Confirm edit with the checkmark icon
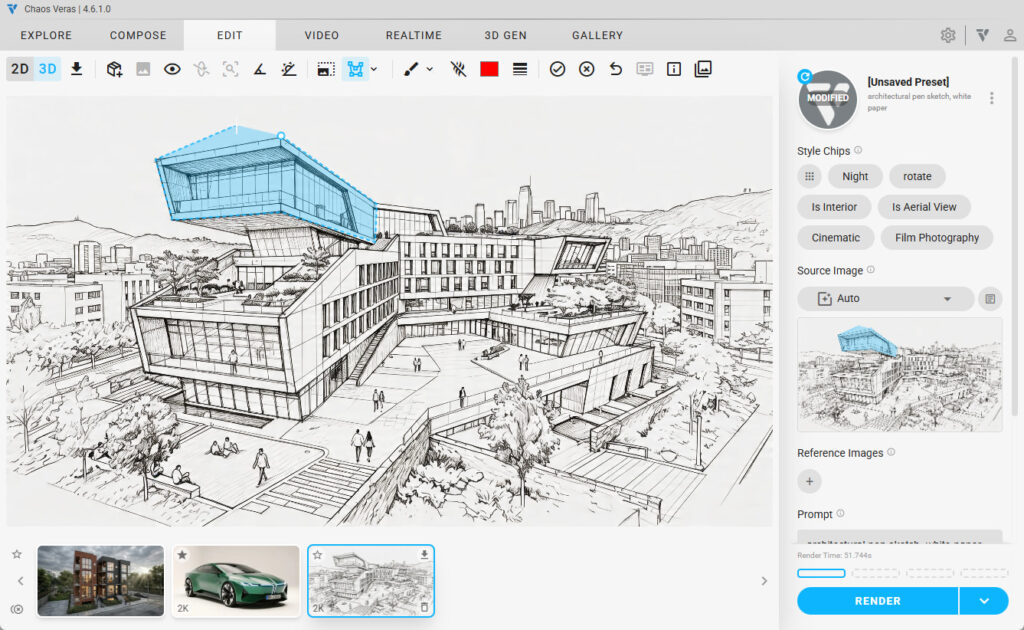This screenshot has width=1024, height=630. click(x=557, y=69)
